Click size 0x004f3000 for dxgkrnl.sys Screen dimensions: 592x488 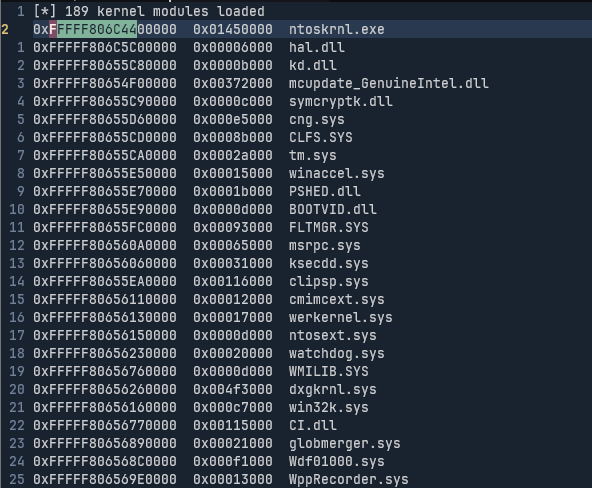point(233,389)
